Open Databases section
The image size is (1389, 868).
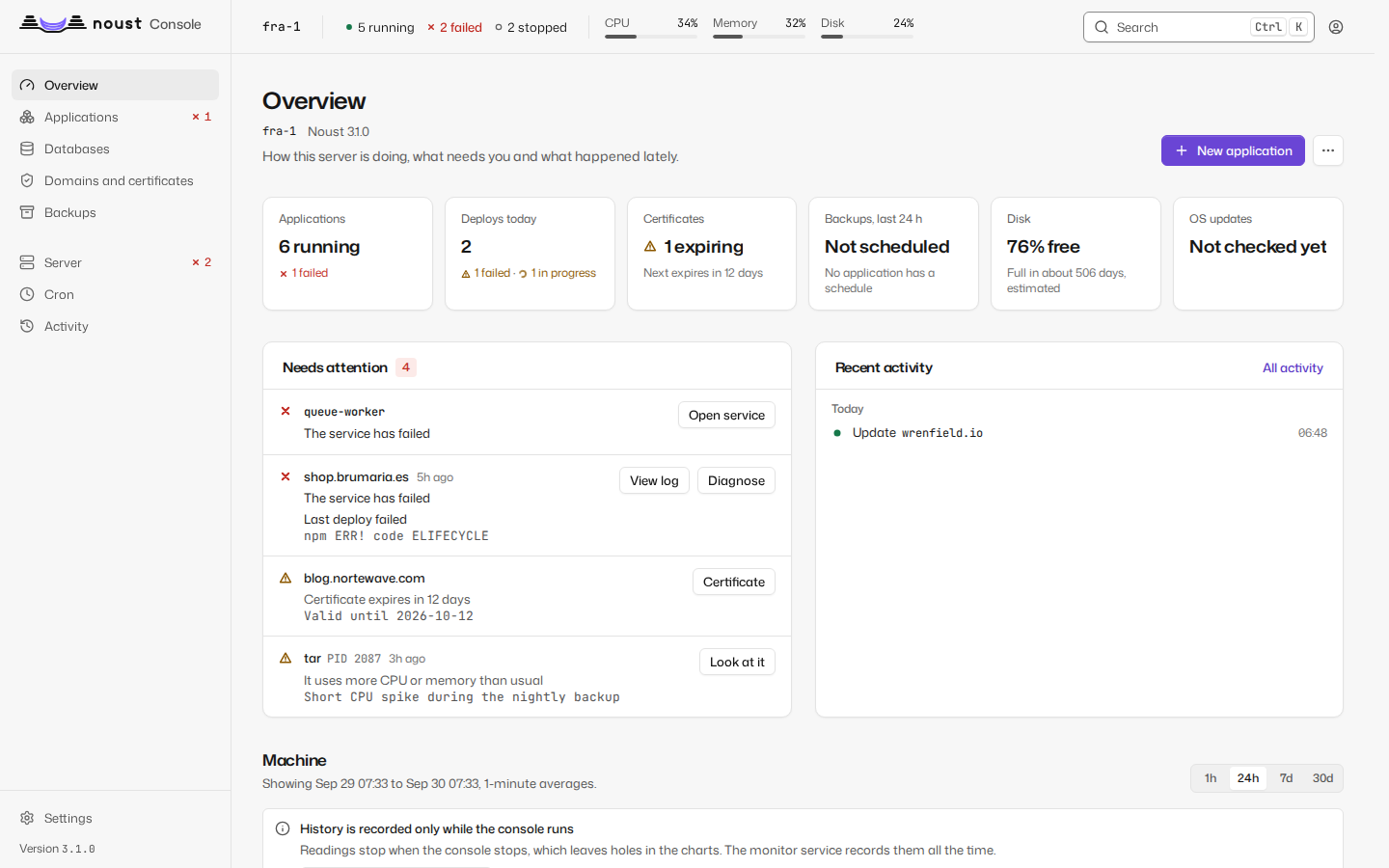(115, 149)
